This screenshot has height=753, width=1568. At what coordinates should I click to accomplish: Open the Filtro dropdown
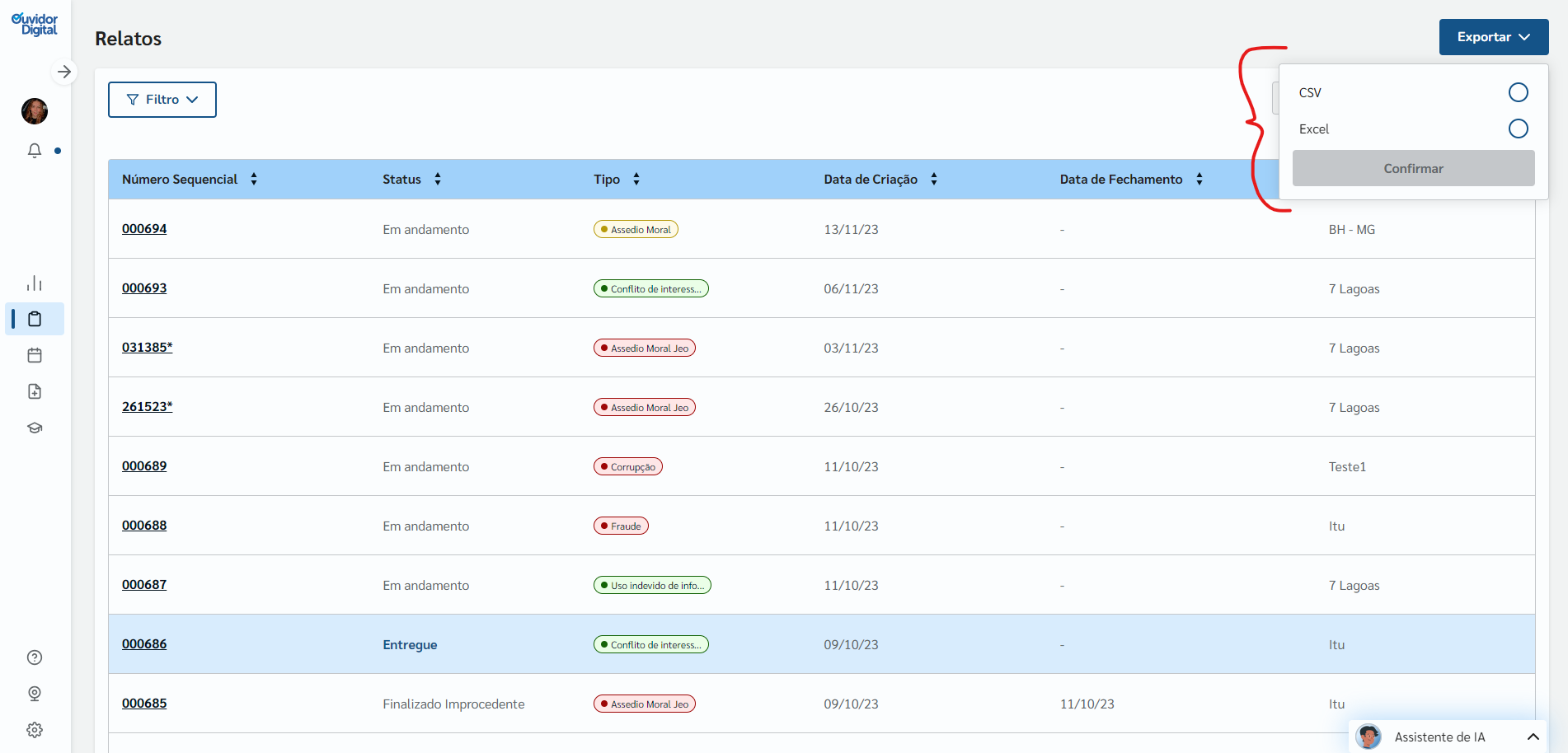pos(162,100)
